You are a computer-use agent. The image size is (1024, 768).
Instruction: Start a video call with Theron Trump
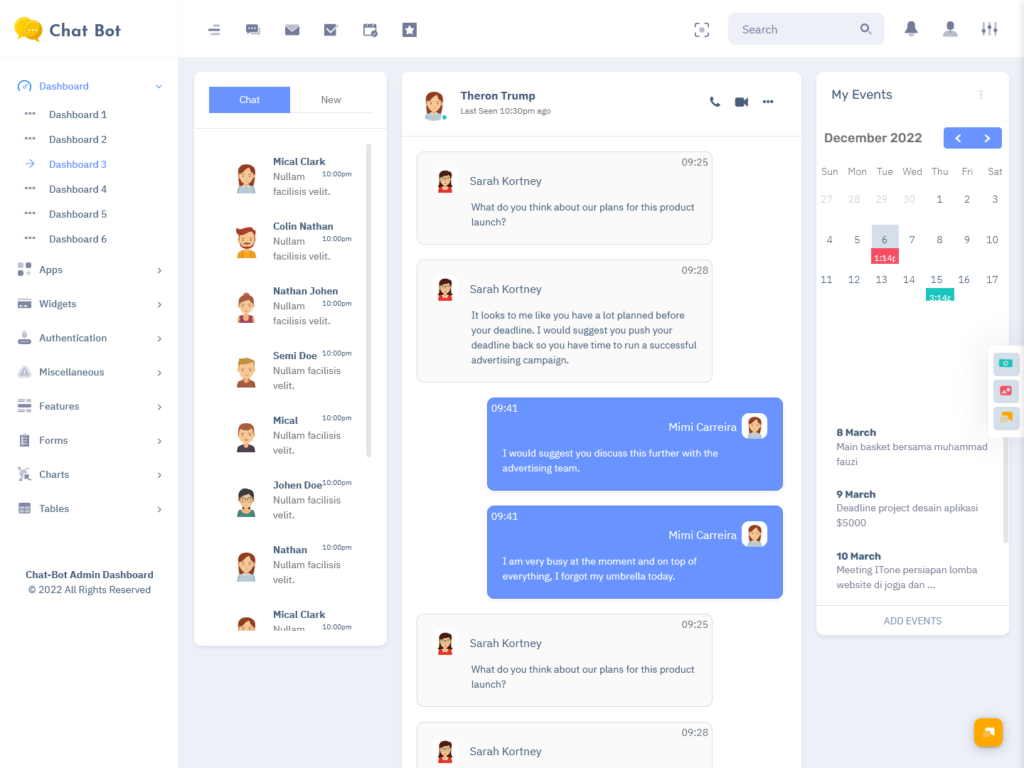click(741, 102)
